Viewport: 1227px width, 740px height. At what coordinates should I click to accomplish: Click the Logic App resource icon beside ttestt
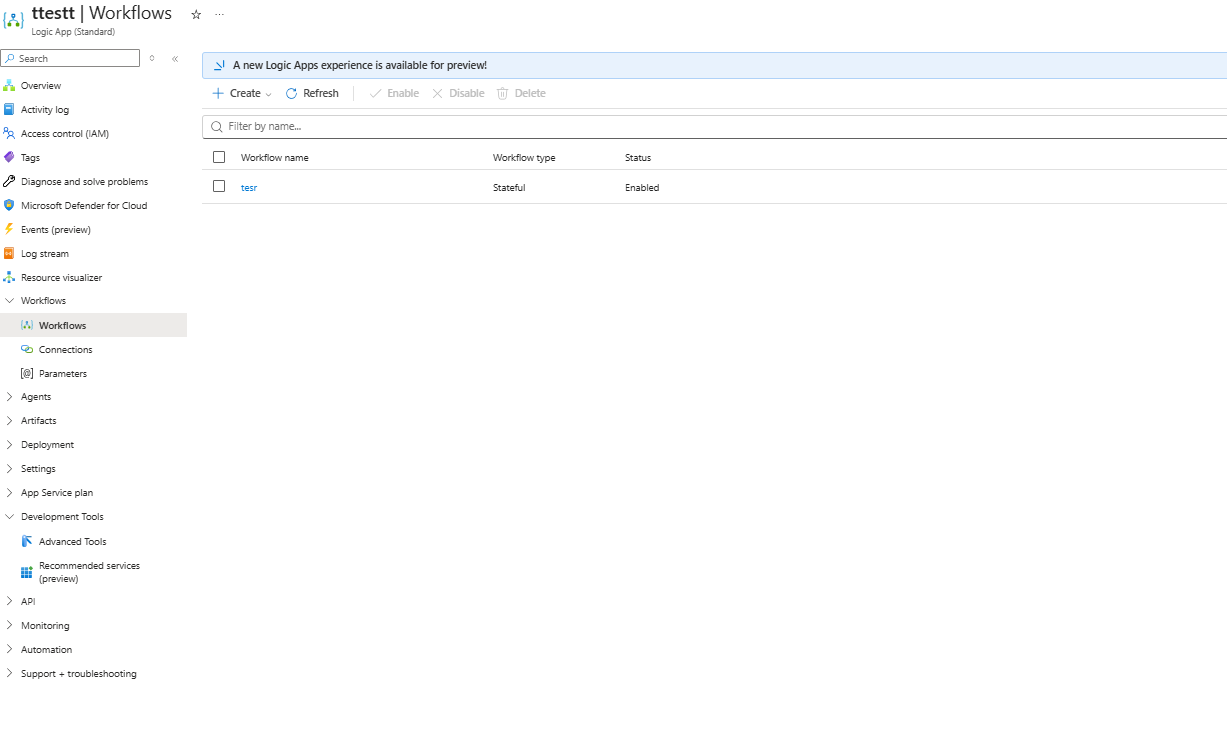pyautogui.click(x=14, y=20)
